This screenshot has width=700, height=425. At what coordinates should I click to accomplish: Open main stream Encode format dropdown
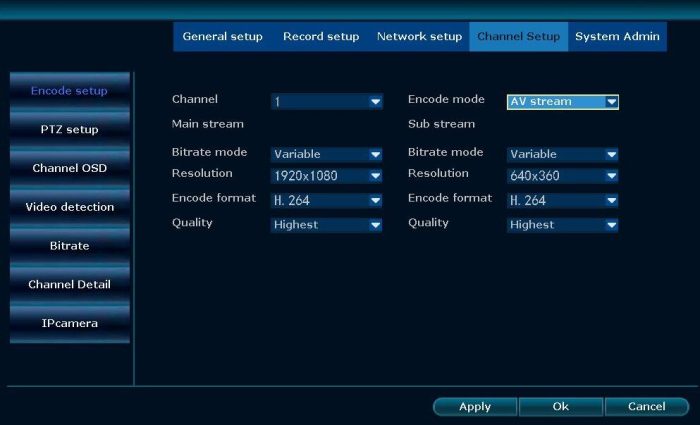click(x=327, y=200)
